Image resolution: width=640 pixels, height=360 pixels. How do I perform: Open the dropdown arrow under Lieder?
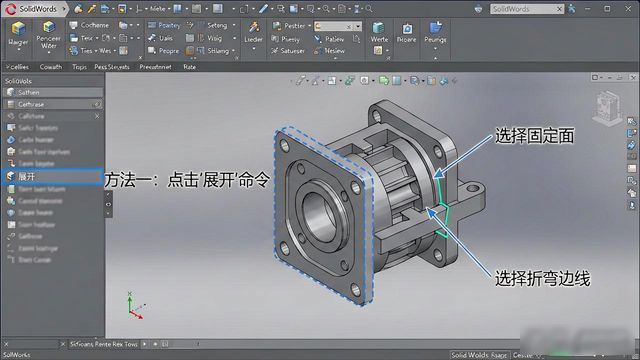click(253, 48)
